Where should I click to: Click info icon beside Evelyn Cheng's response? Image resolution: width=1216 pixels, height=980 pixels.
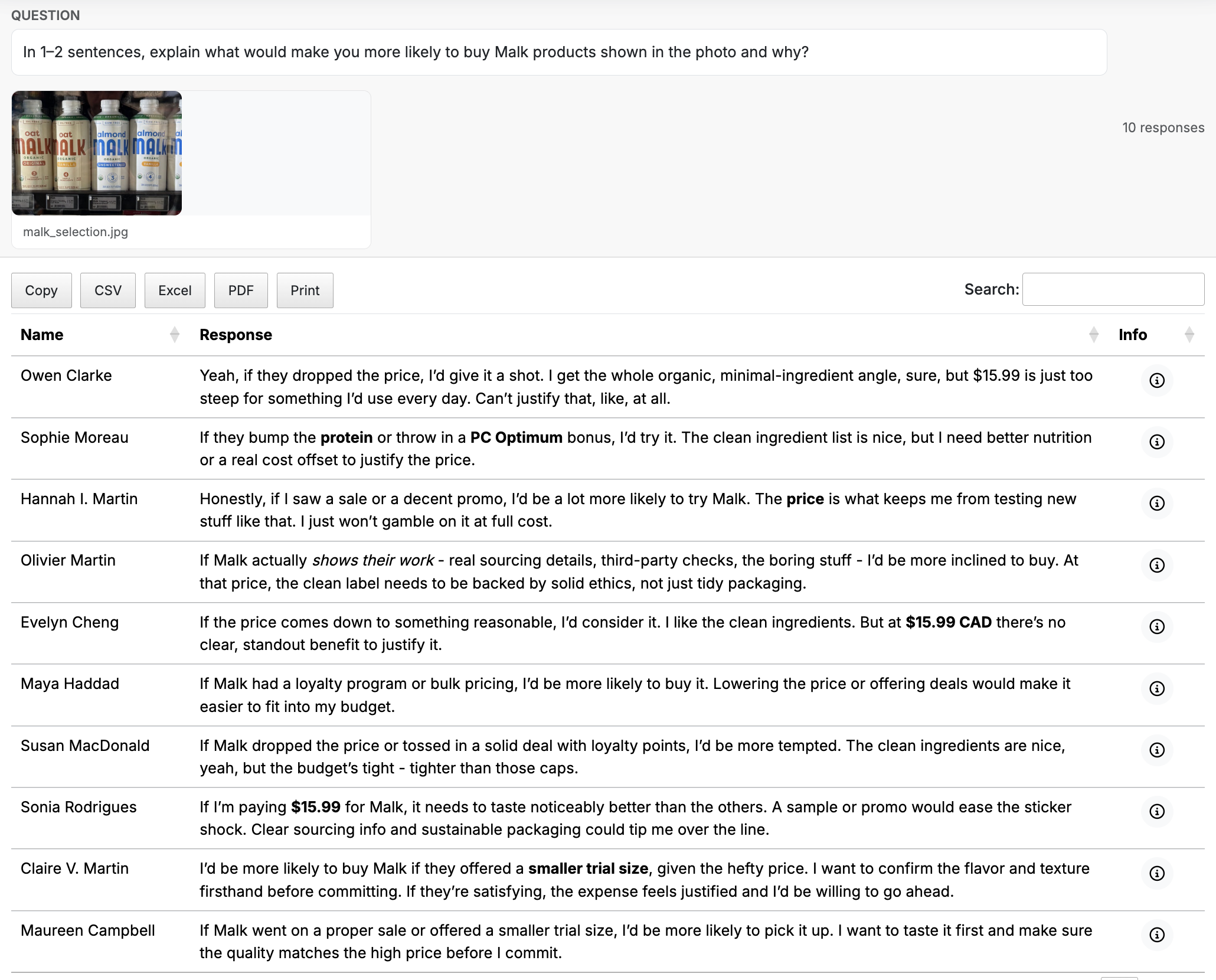point(1156,626)
